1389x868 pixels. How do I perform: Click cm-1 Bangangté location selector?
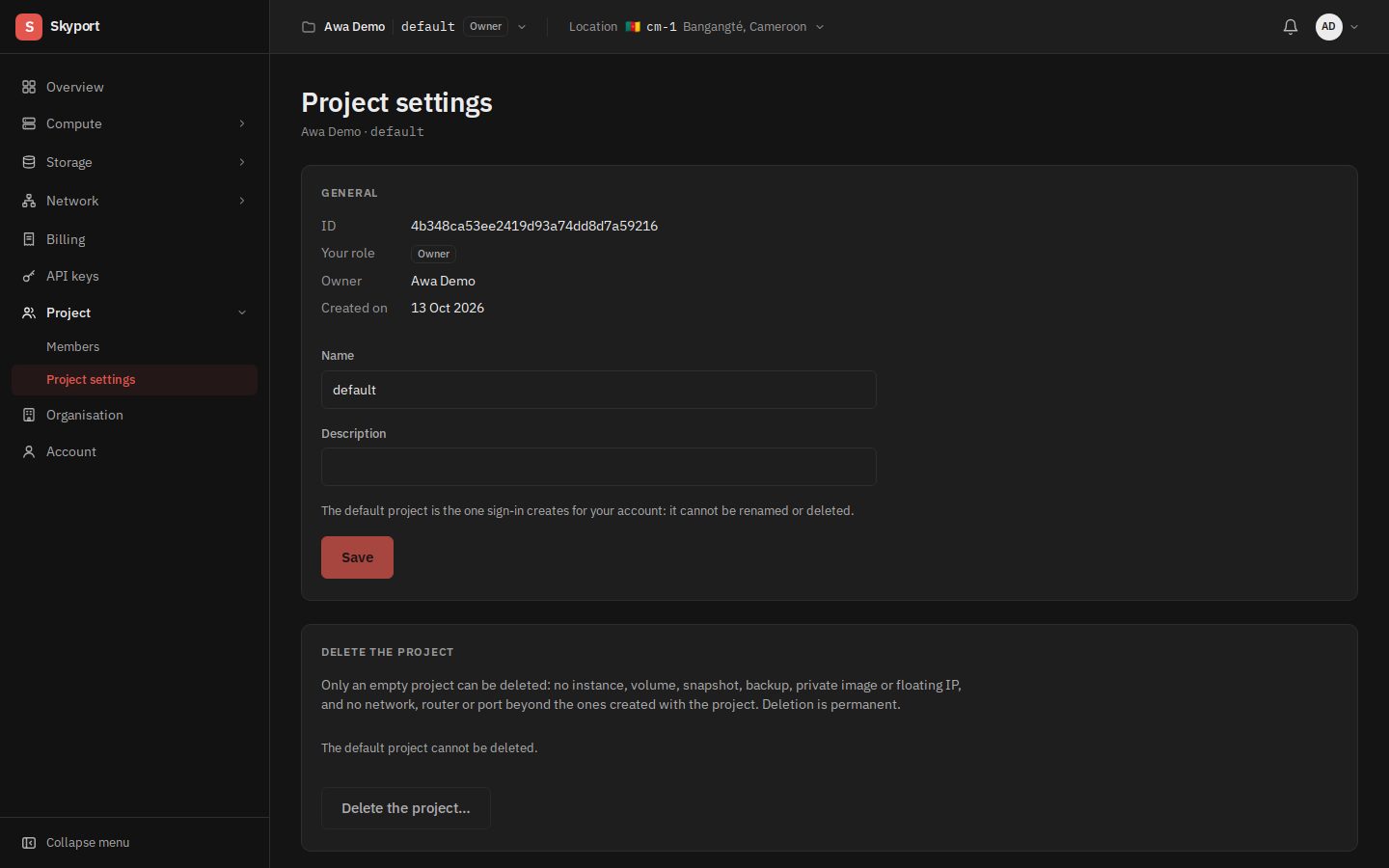point(696,27)
